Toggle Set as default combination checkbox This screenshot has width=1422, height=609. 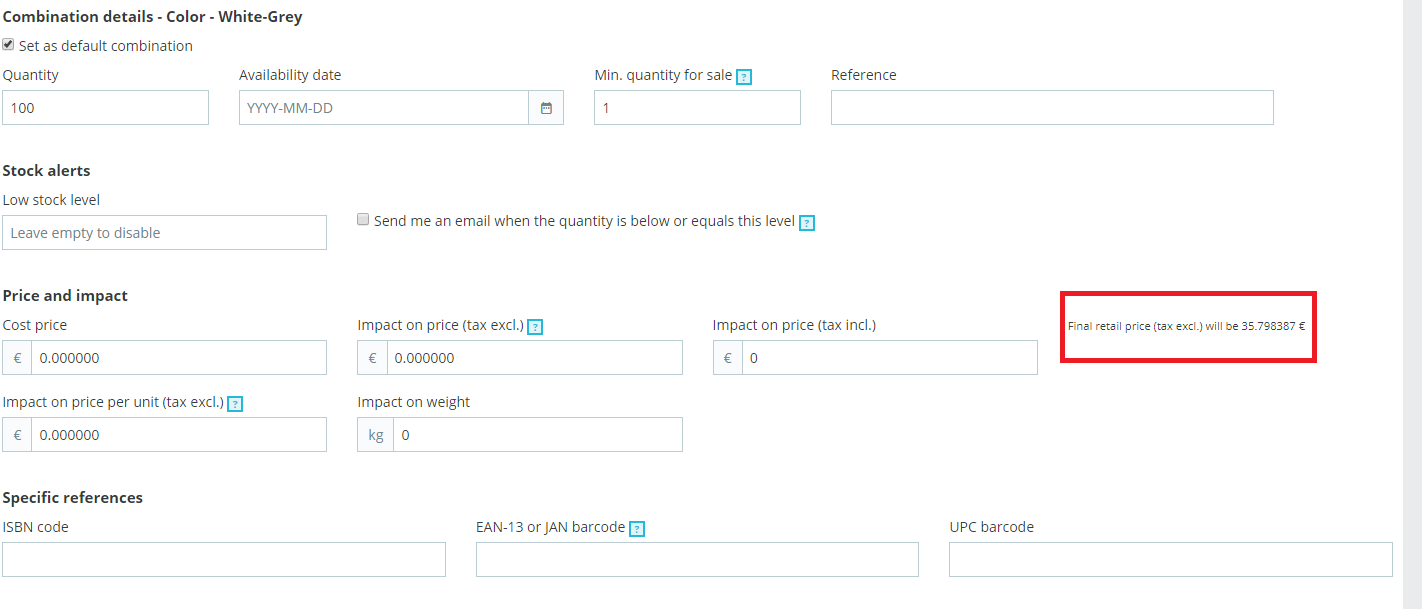[9, 45]
